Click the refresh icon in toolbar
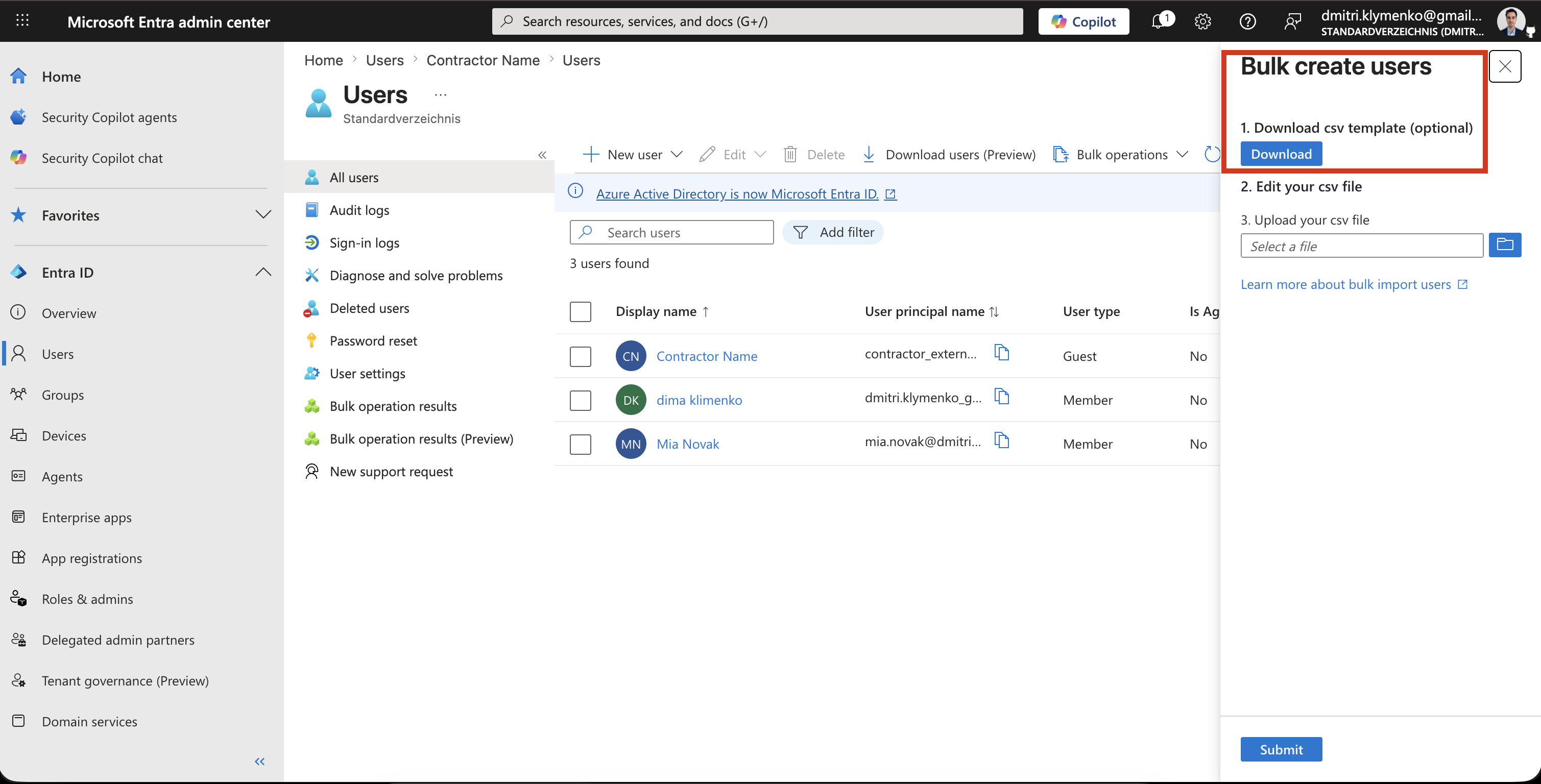1541x784 pixels. pyautogui.click(x=1212, y=154)
